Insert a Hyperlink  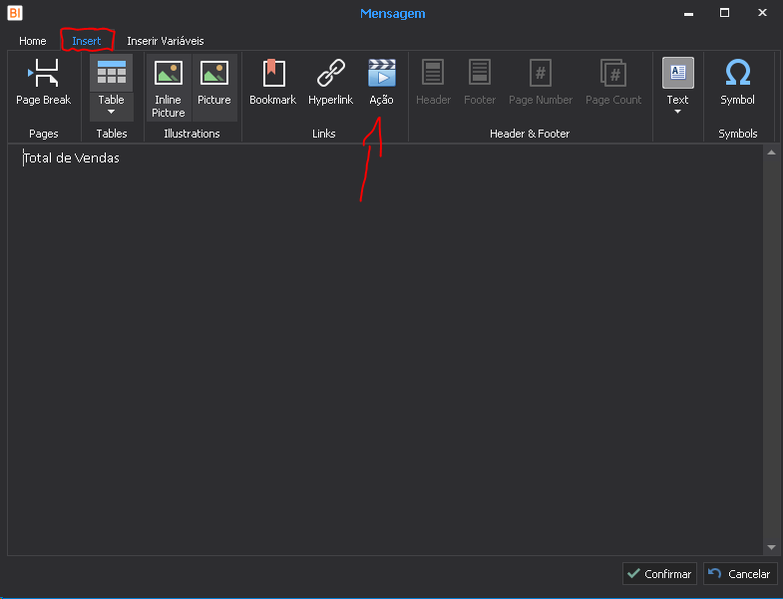click(331, 82)
